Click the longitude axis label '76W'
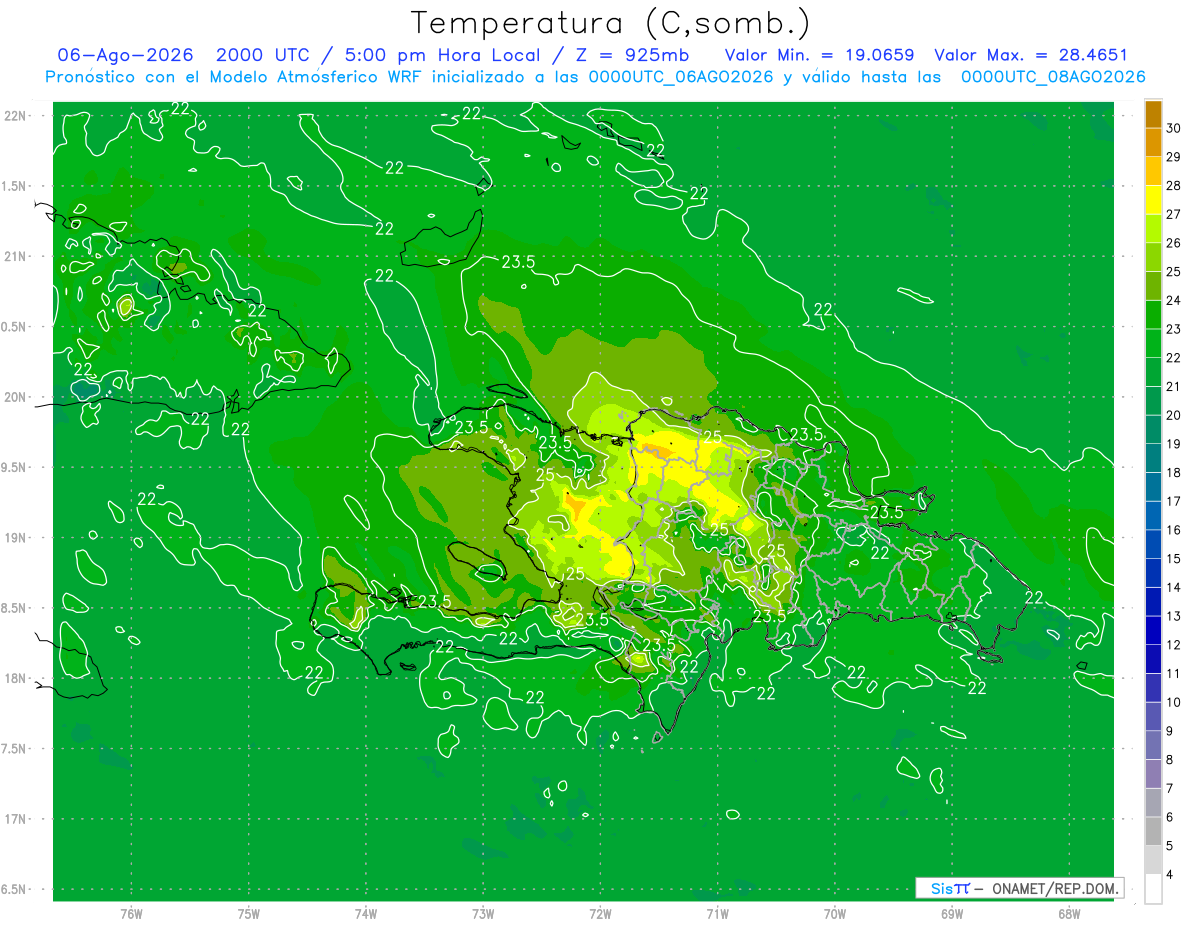Image resolution: width=1200 pixels, height=927 pixels. coord(131,914)
